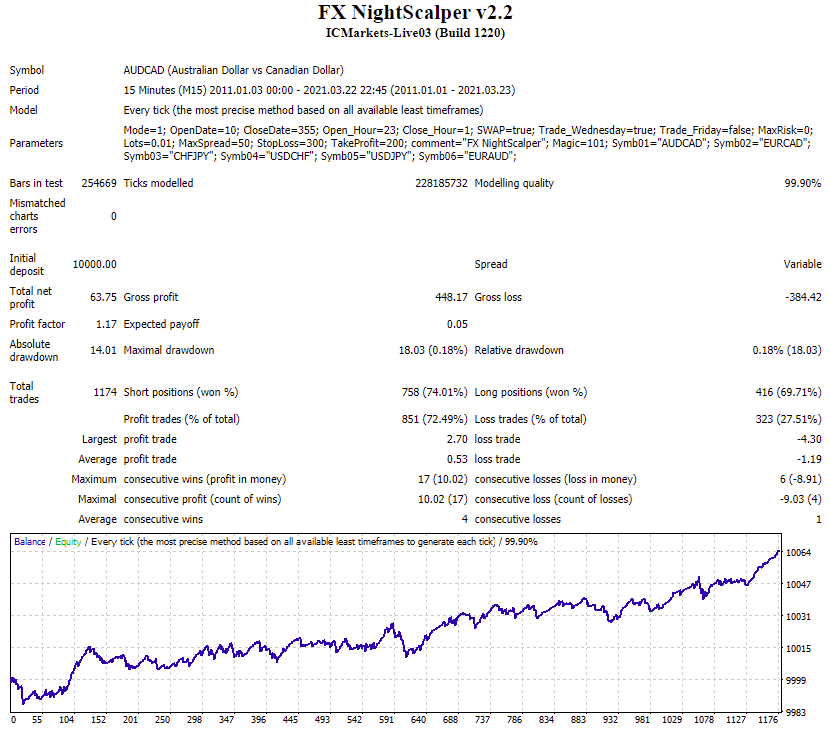Click the Parameters label
830x731 pixels.
click(36, 143)
